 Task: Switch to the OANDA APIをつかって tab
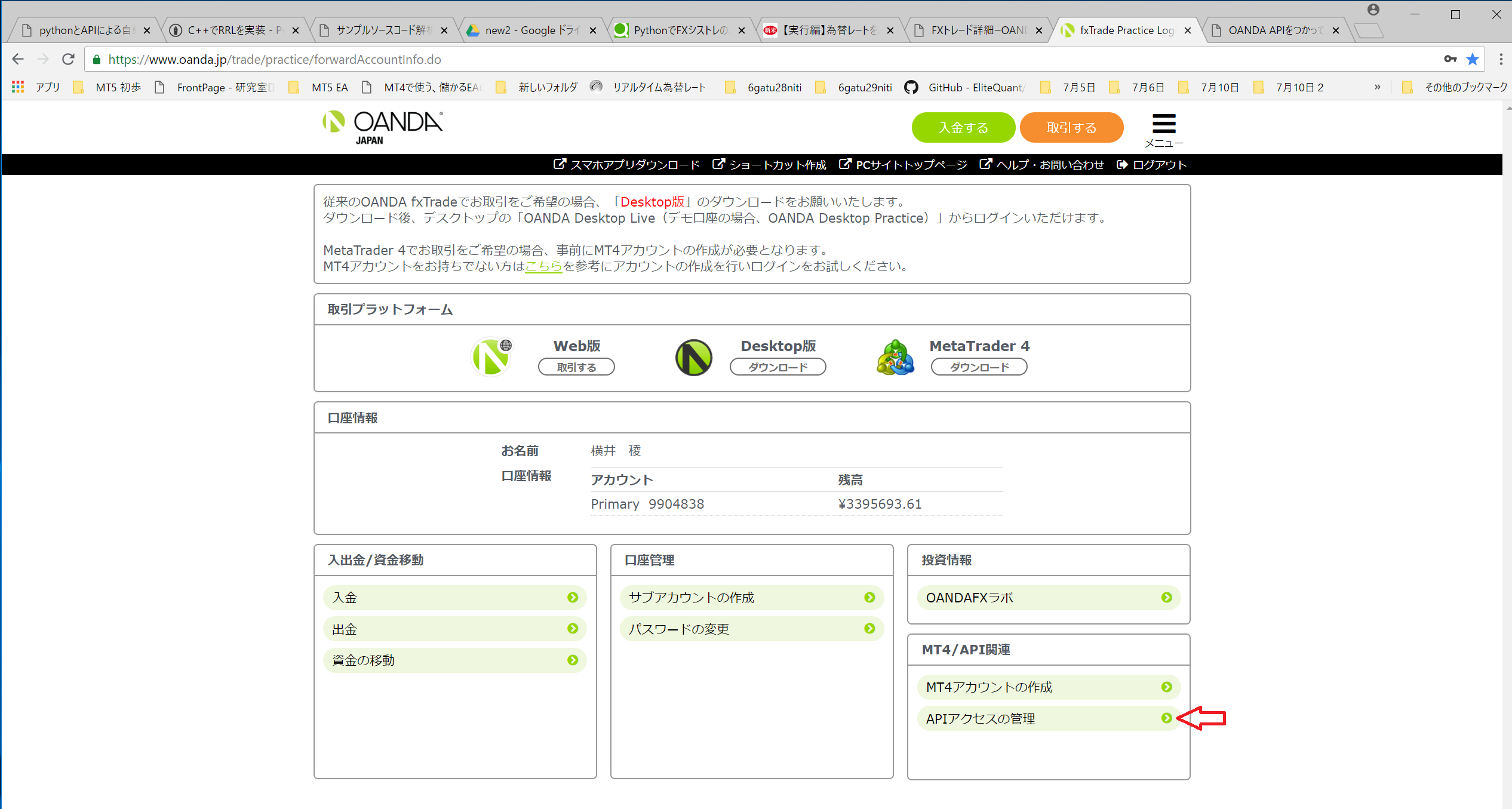pos(1272,30)
